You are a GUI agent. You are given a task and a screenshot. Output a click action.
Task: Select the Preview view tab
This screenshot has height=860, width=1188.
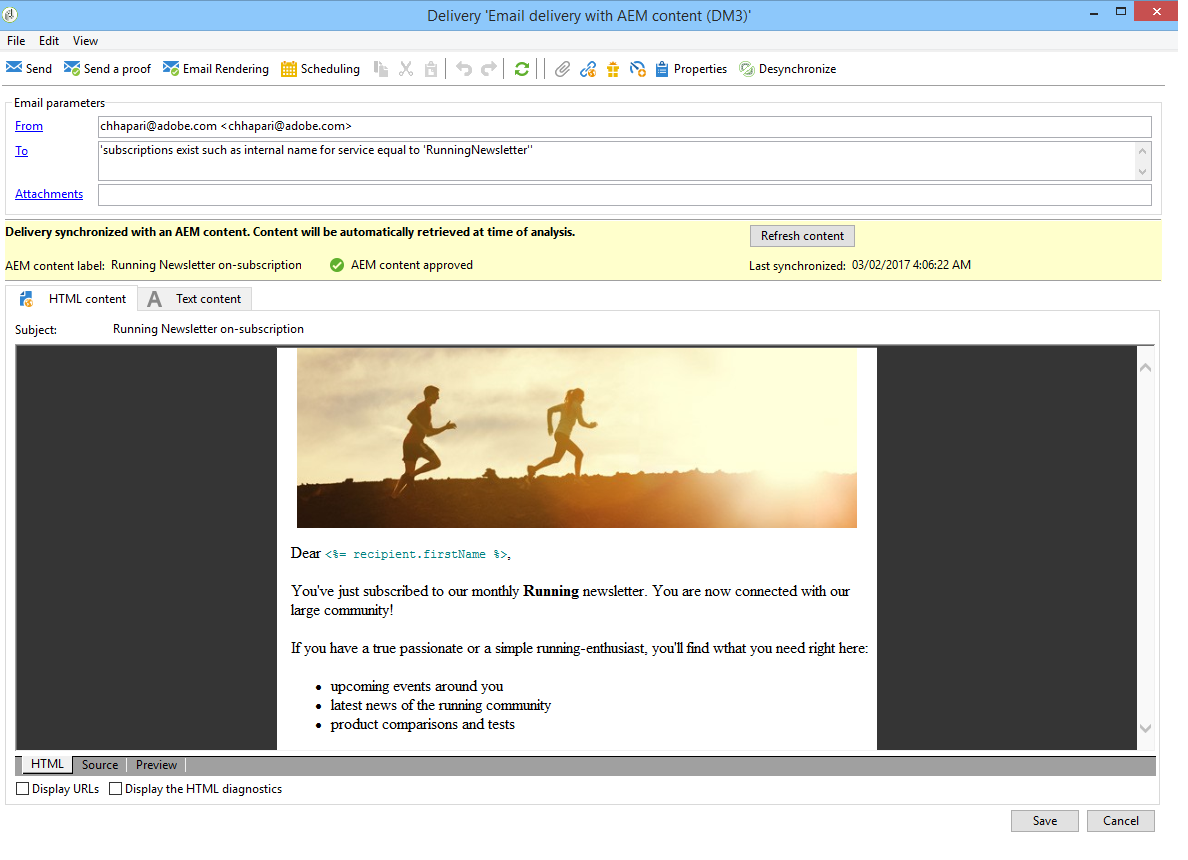[156, 765]
